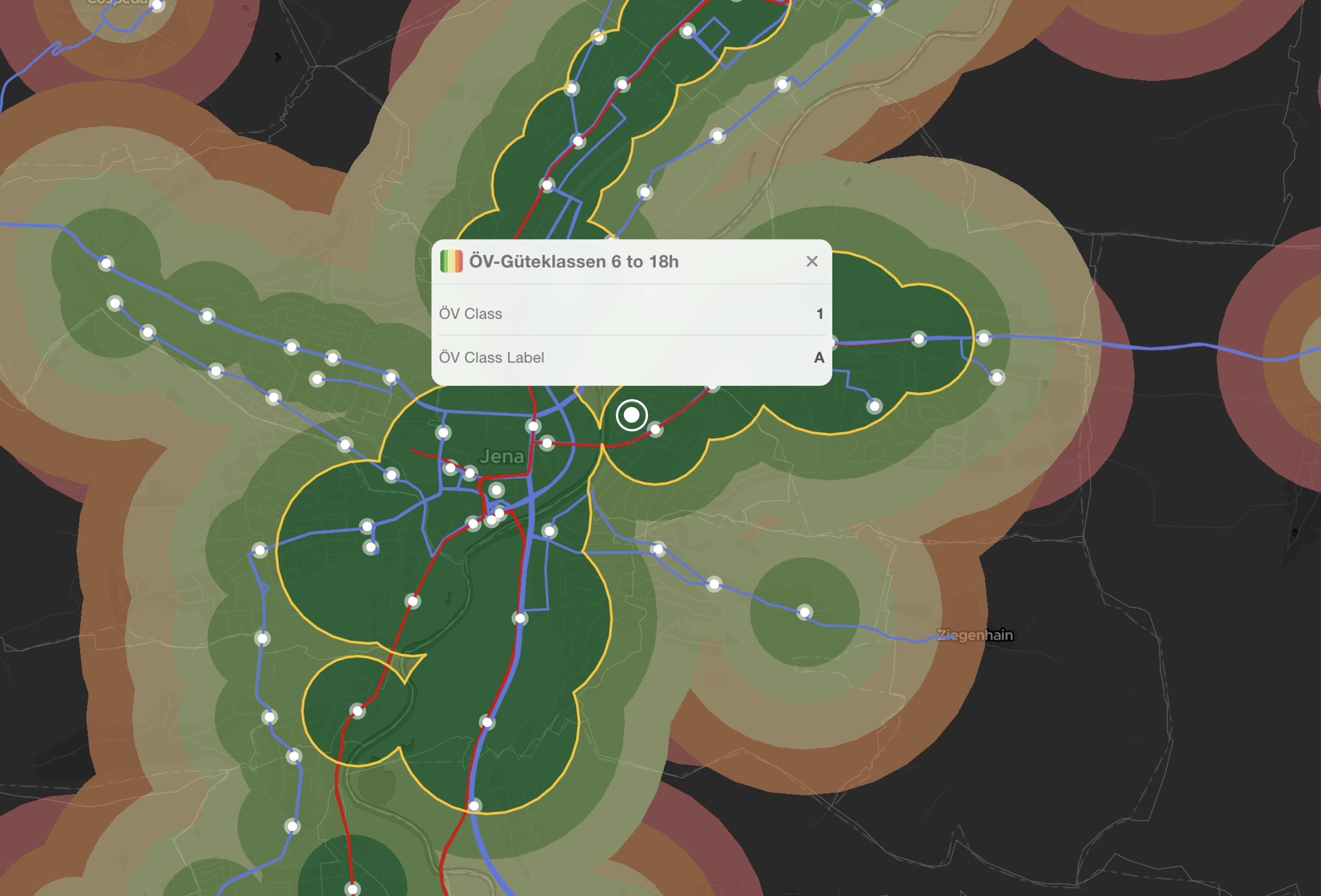The image size is (1321, 896).
Task: Click the Ziegenhain place label
Action: pyautogui.click(x=975, y=635)
